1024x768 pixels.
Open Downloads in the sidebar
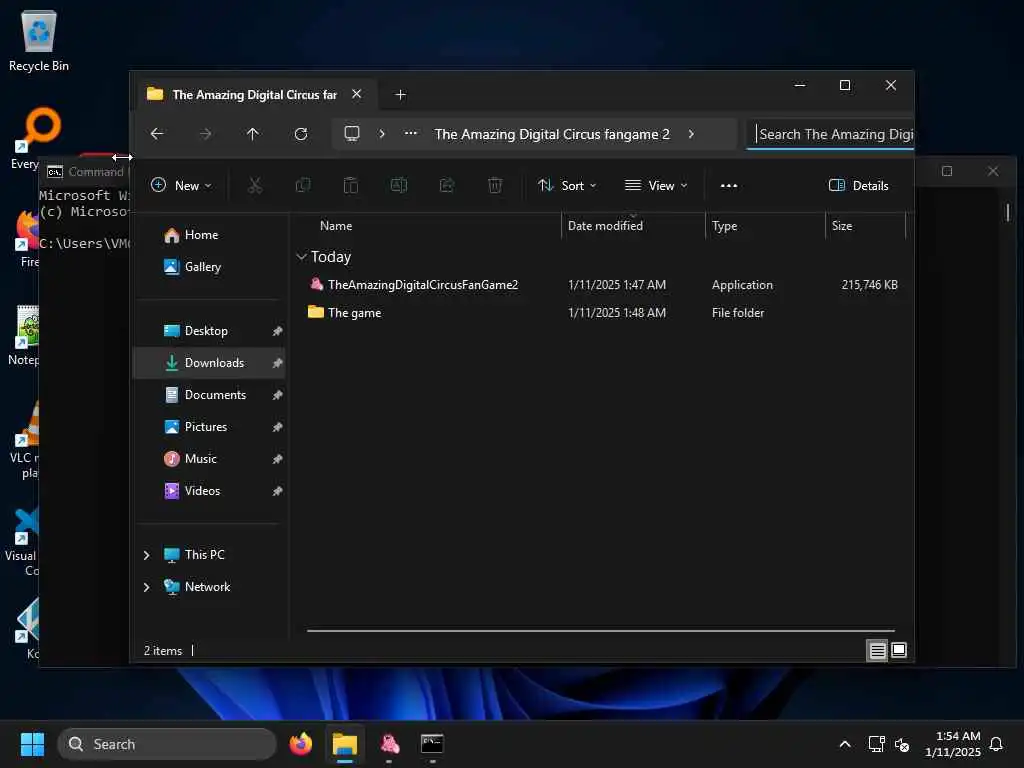coord(209,362)
